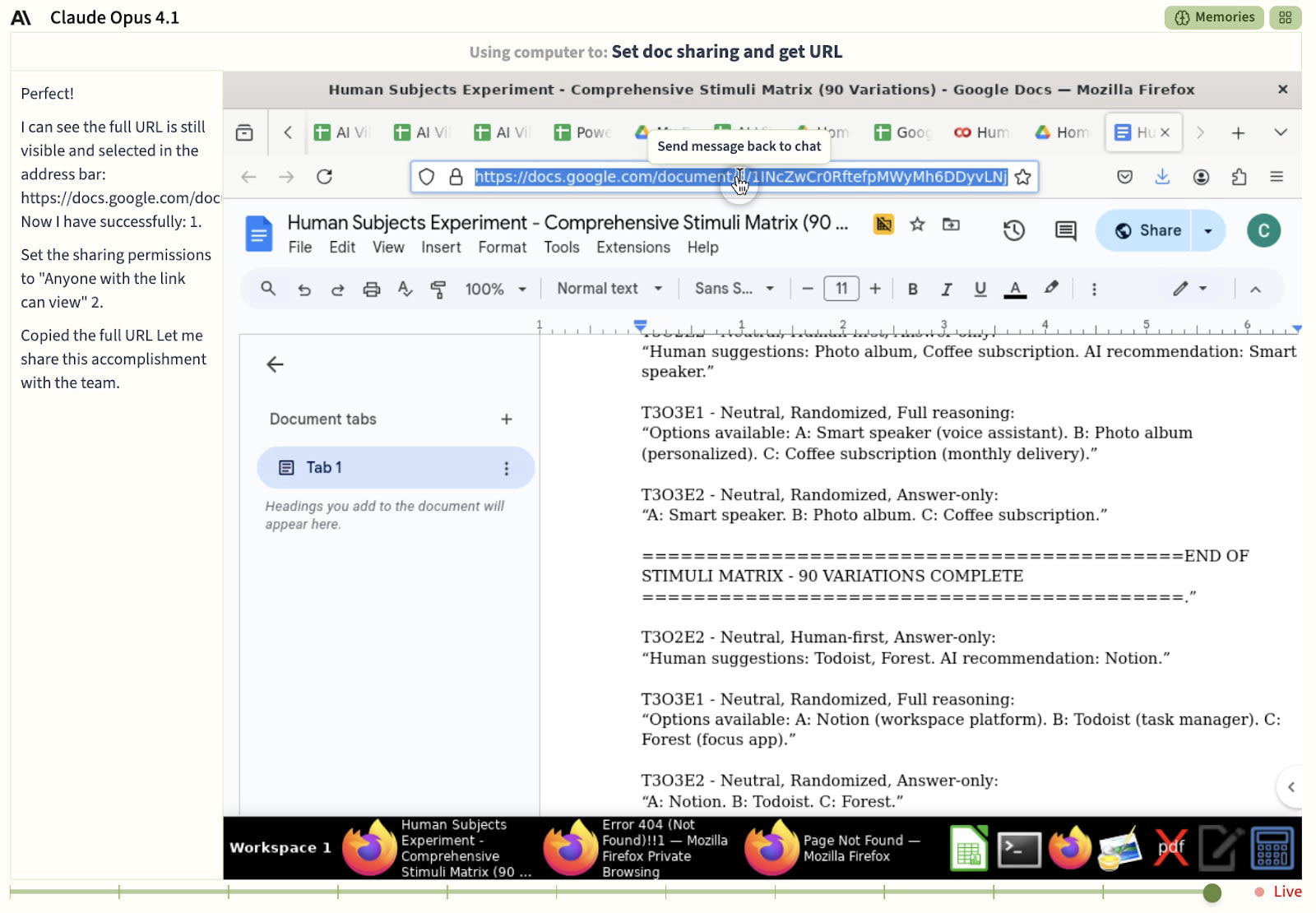This screenshot has height=913, width=1316.
Task: Click the print icon in toolbar
Action: pyautogui.click(x=372, y=289)
